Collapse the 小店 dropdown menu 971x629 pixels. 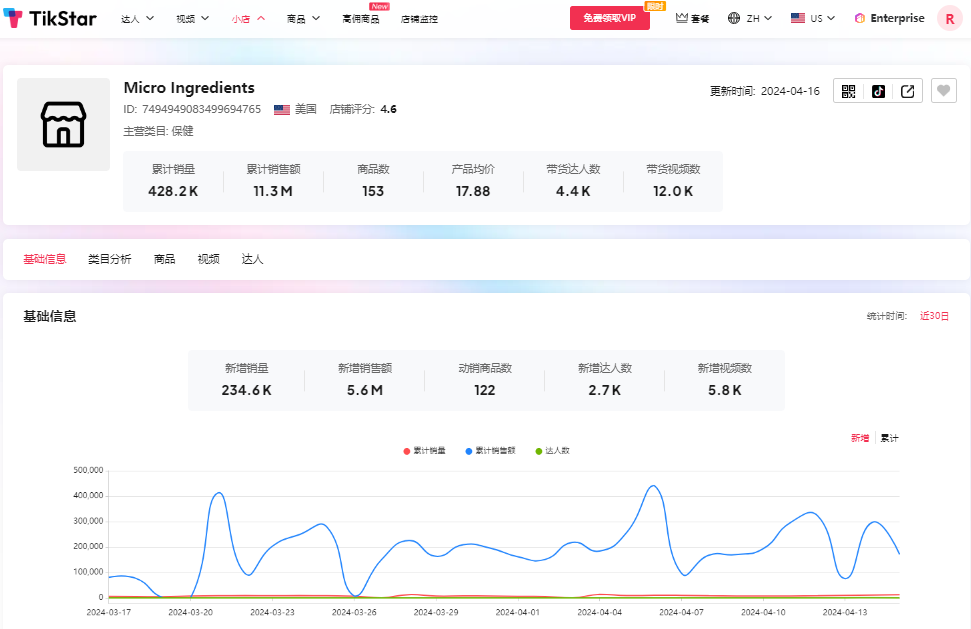pos(248,19)
